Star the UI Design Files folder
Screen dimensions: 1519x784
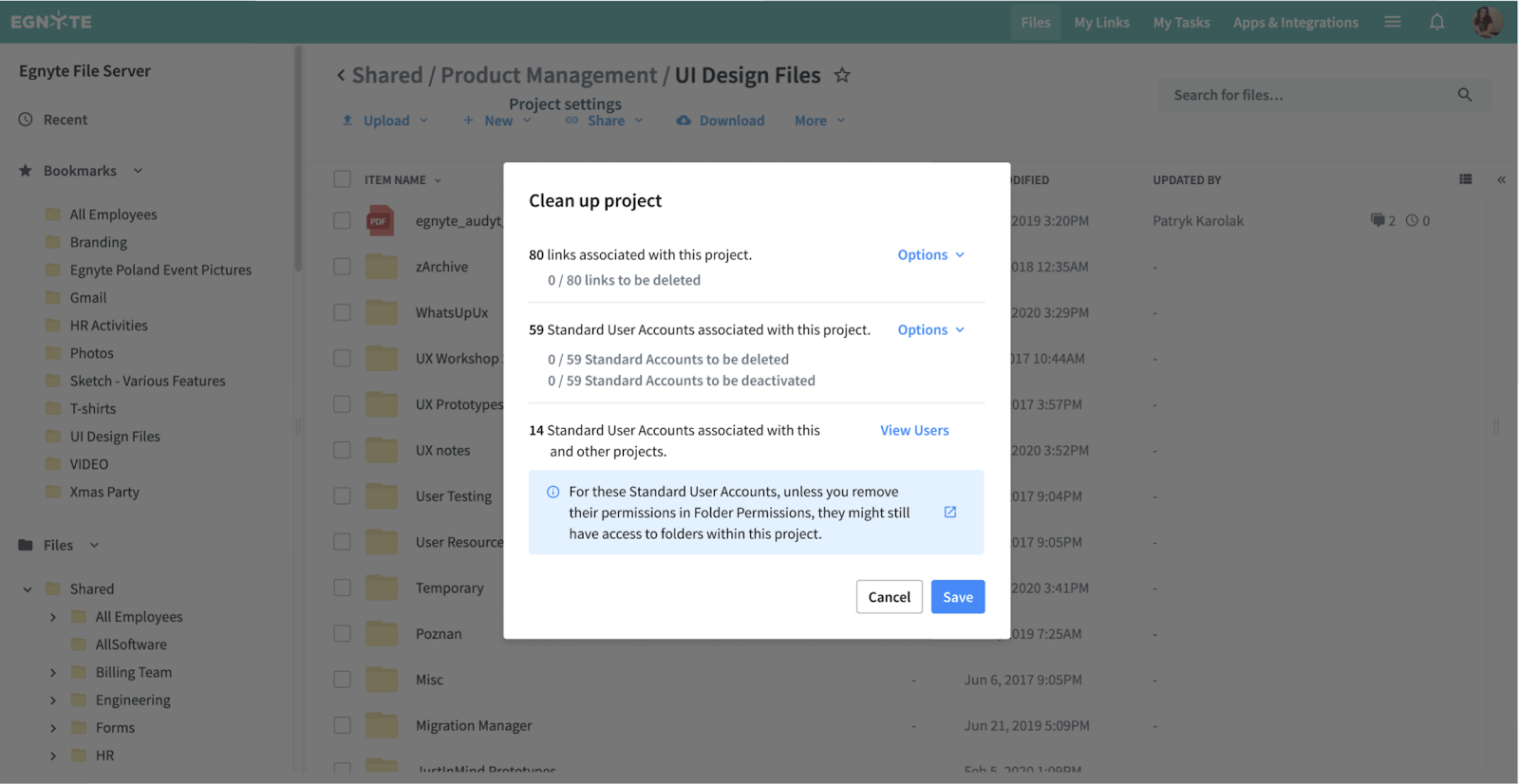pos(842,75)
